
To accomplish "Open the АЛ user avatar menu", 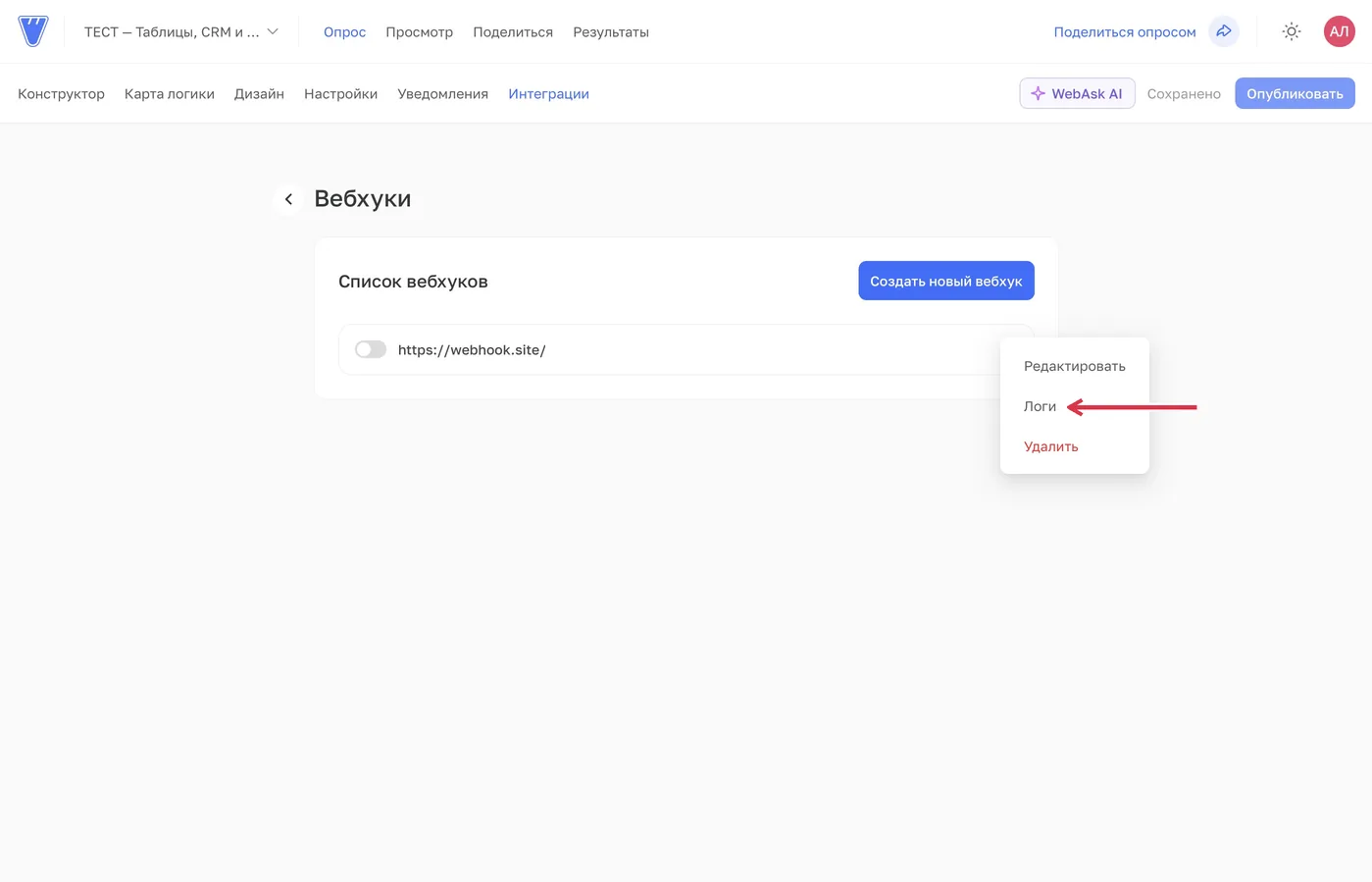I will pyautogui.click(x=1339, y=31).
